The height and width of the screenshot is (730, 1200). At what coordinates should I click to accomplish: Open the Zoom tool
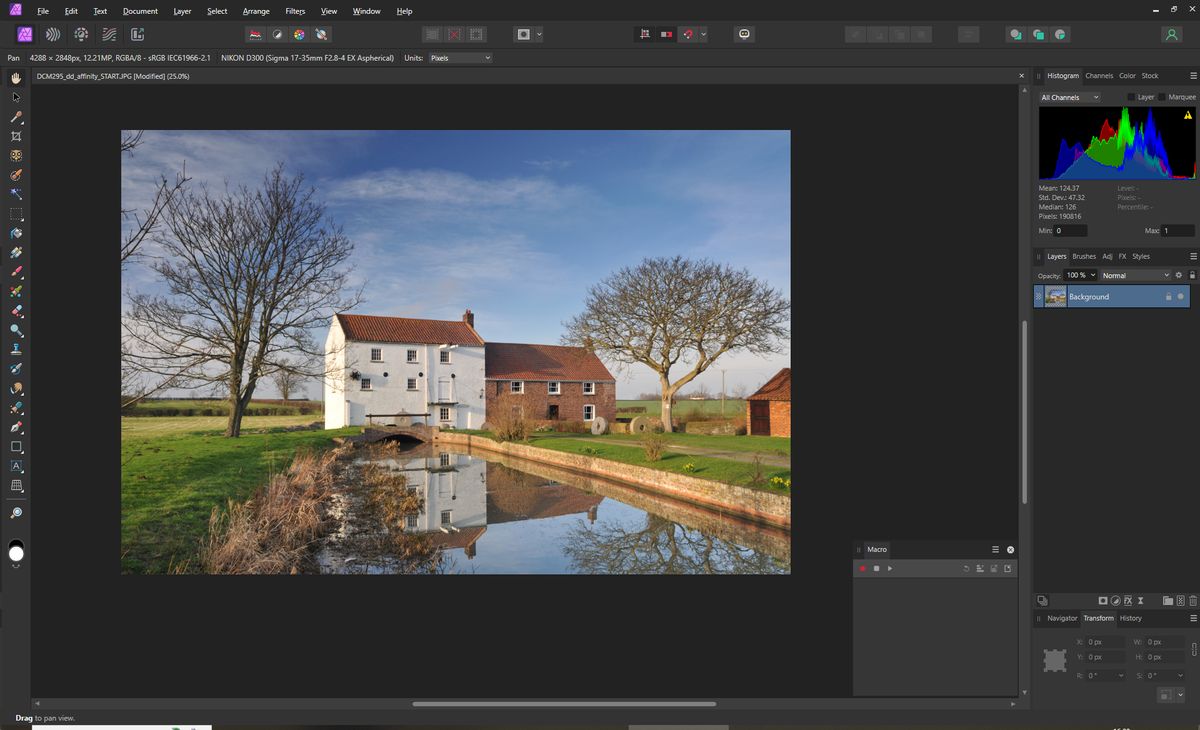point(16,512)
